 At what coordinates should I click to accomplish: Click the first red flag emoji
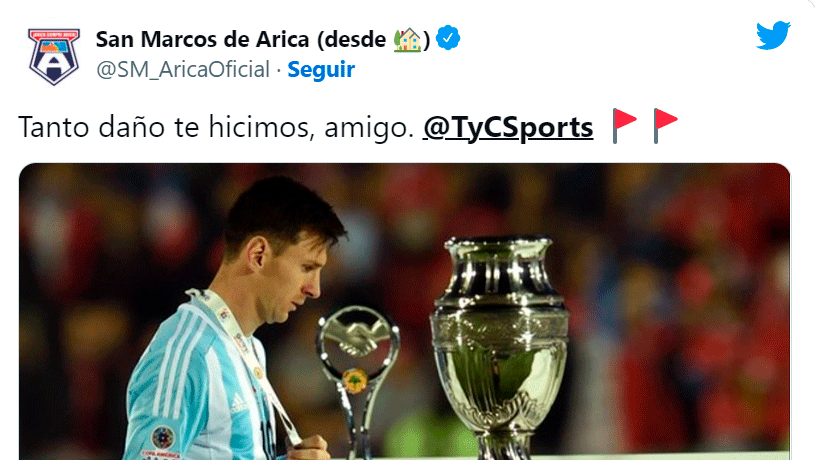pyautogui.click(x=624, y=126)
